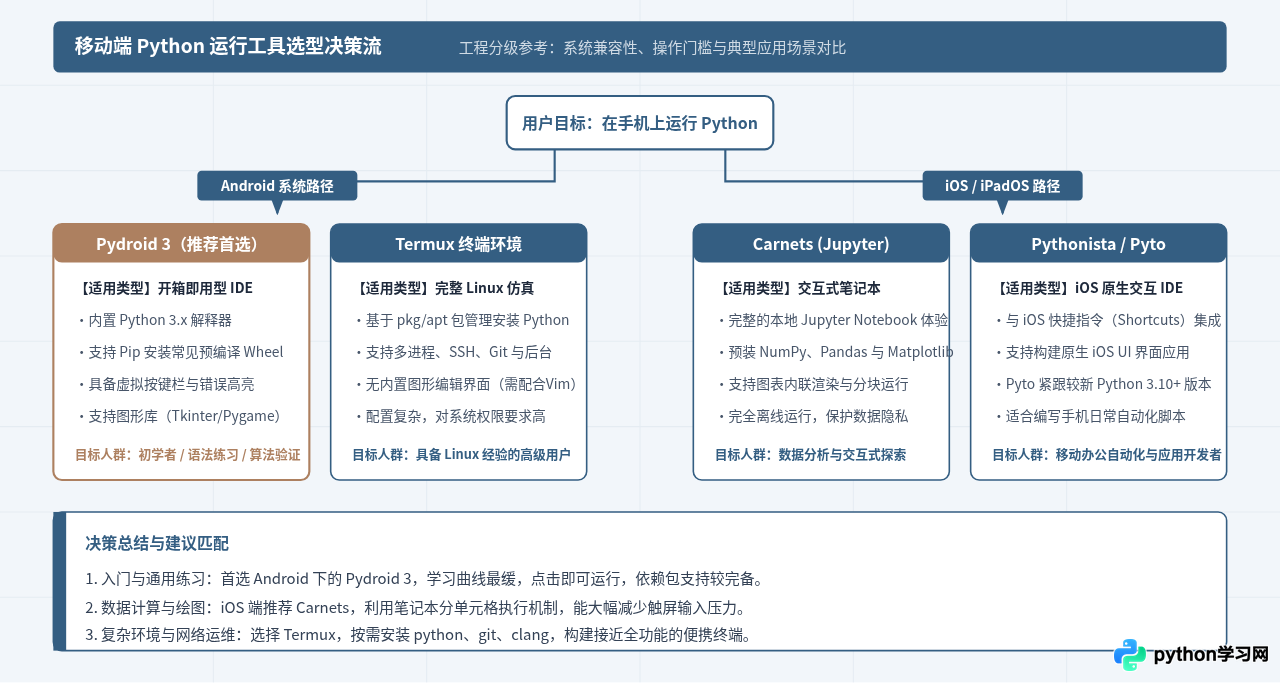The image size is (1280, 683).
Task: Select the 用户目标：在手机上运行 Python box
Action: (x=640, y=123)
